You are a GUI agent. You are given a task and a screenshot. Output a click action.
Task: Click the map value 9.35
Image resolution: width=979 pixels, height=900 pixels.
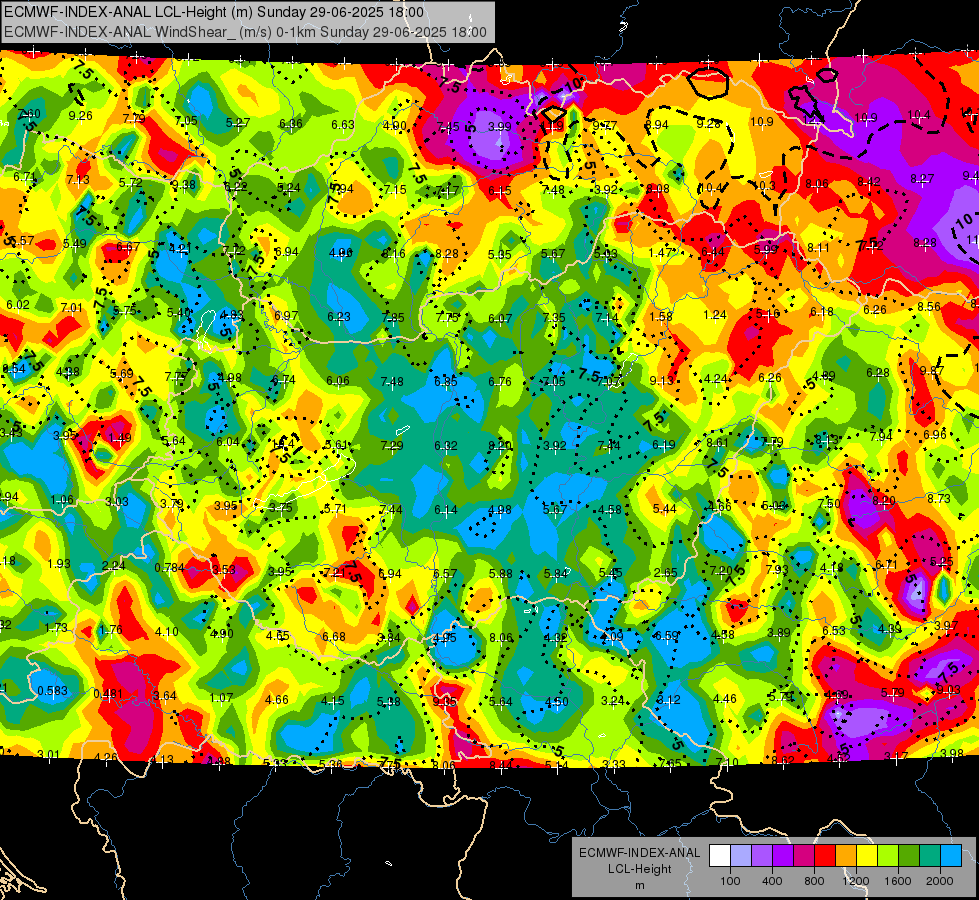(x=445, y=701)
